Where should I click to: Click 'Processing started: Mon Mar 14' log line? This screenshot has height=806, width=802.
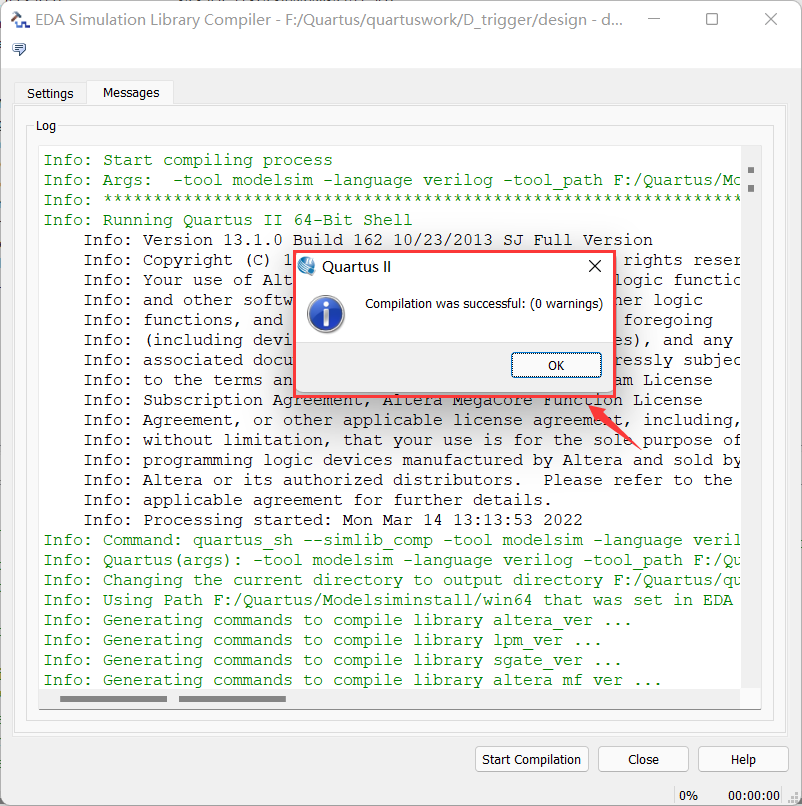click(333, 520)
